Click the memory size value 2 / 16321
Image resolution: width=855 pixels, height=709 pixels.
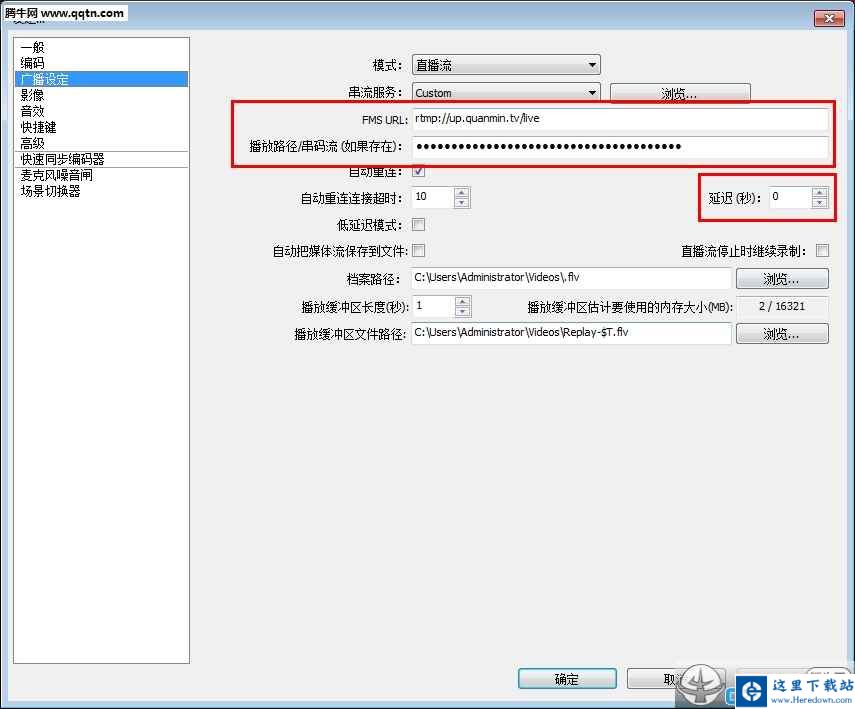(782, 307)
